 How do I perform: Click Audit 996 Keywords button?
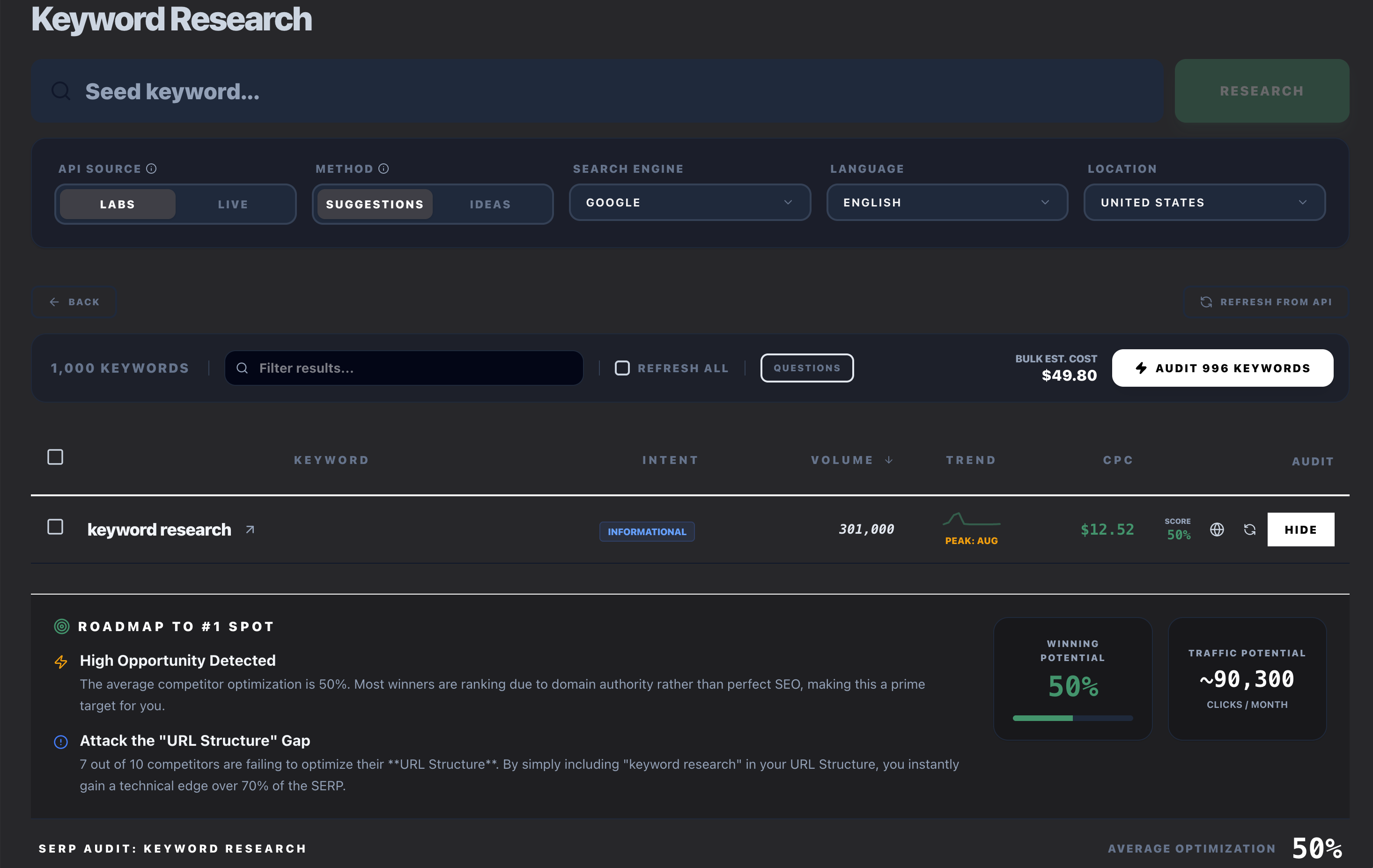[x=1223, y=368]
